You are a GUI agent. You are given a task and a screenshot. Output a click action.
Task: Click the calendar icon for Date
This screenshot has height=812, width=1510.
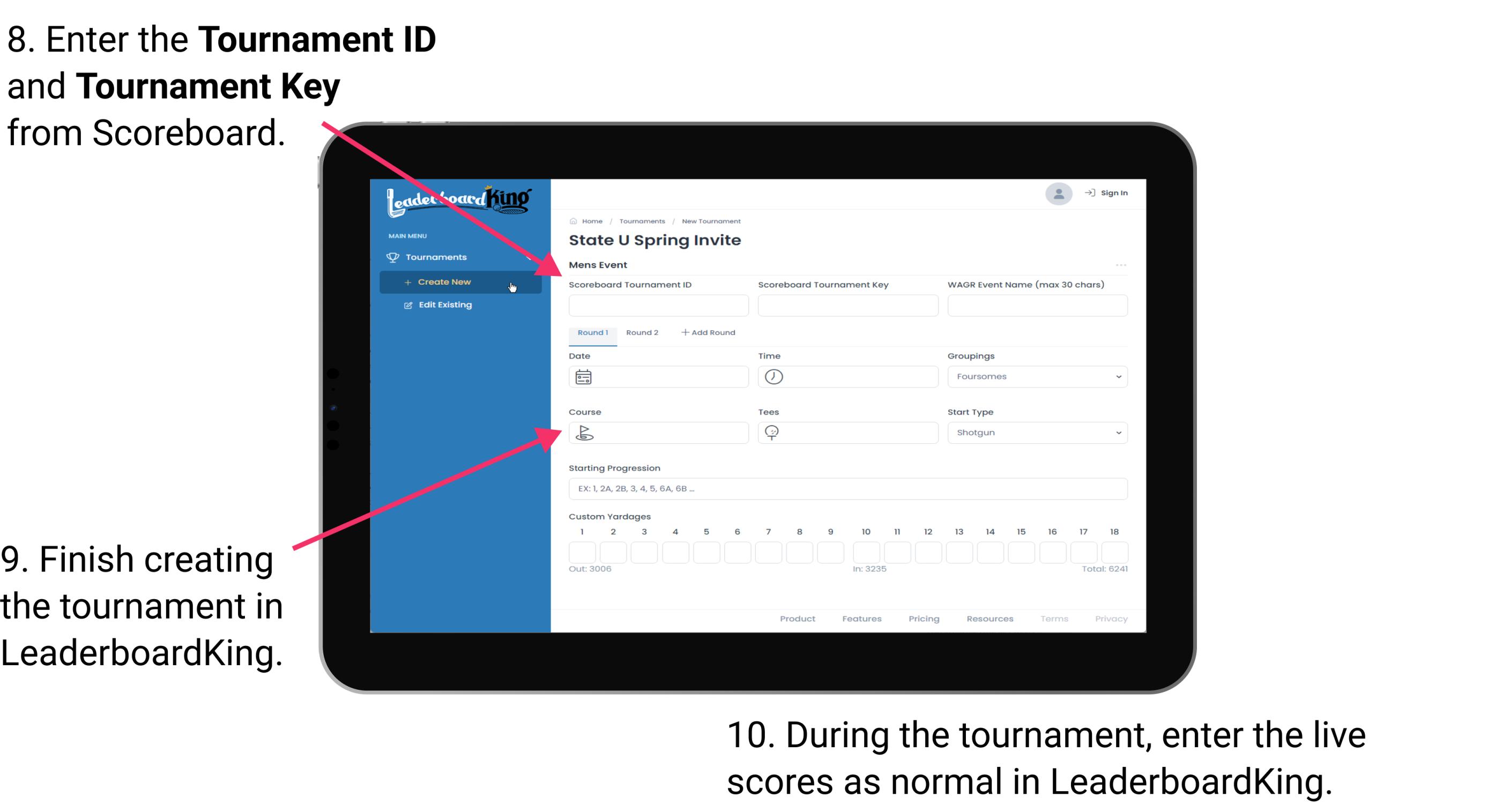584,377
